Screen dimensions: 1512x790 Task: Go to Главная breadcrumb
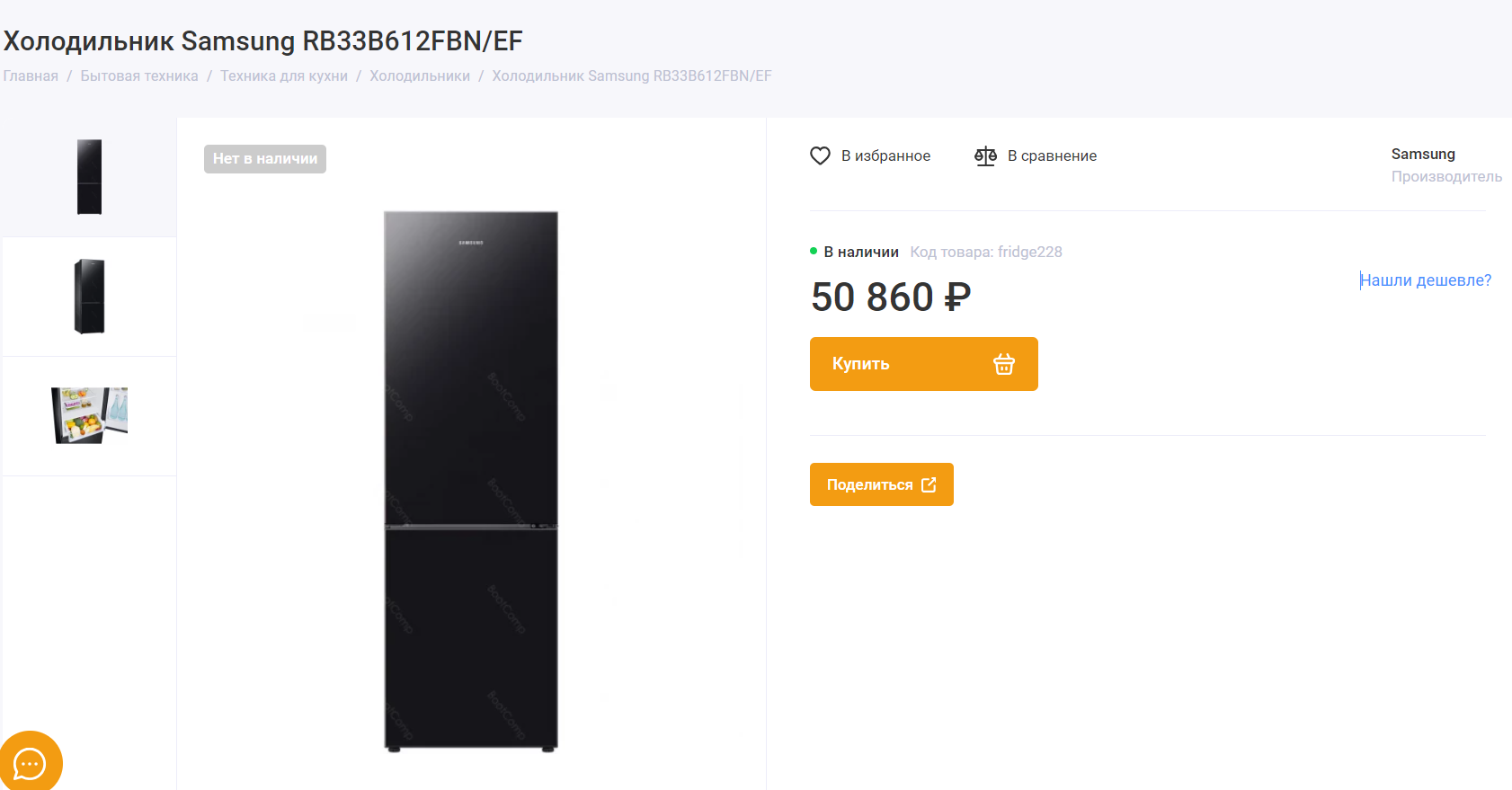point(31,76)
